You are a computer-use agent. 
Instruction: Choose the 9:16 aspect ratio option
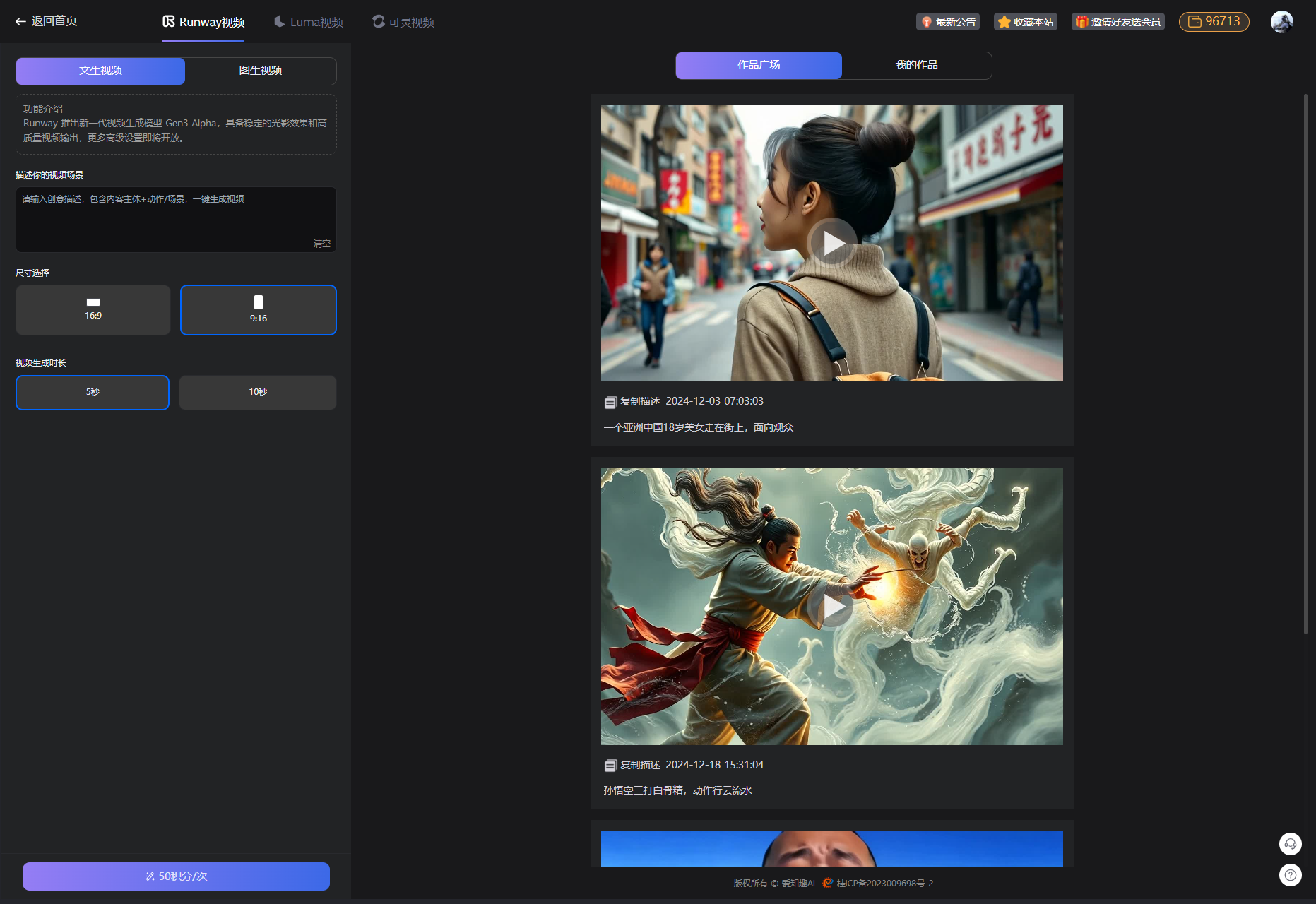point(259,309)
